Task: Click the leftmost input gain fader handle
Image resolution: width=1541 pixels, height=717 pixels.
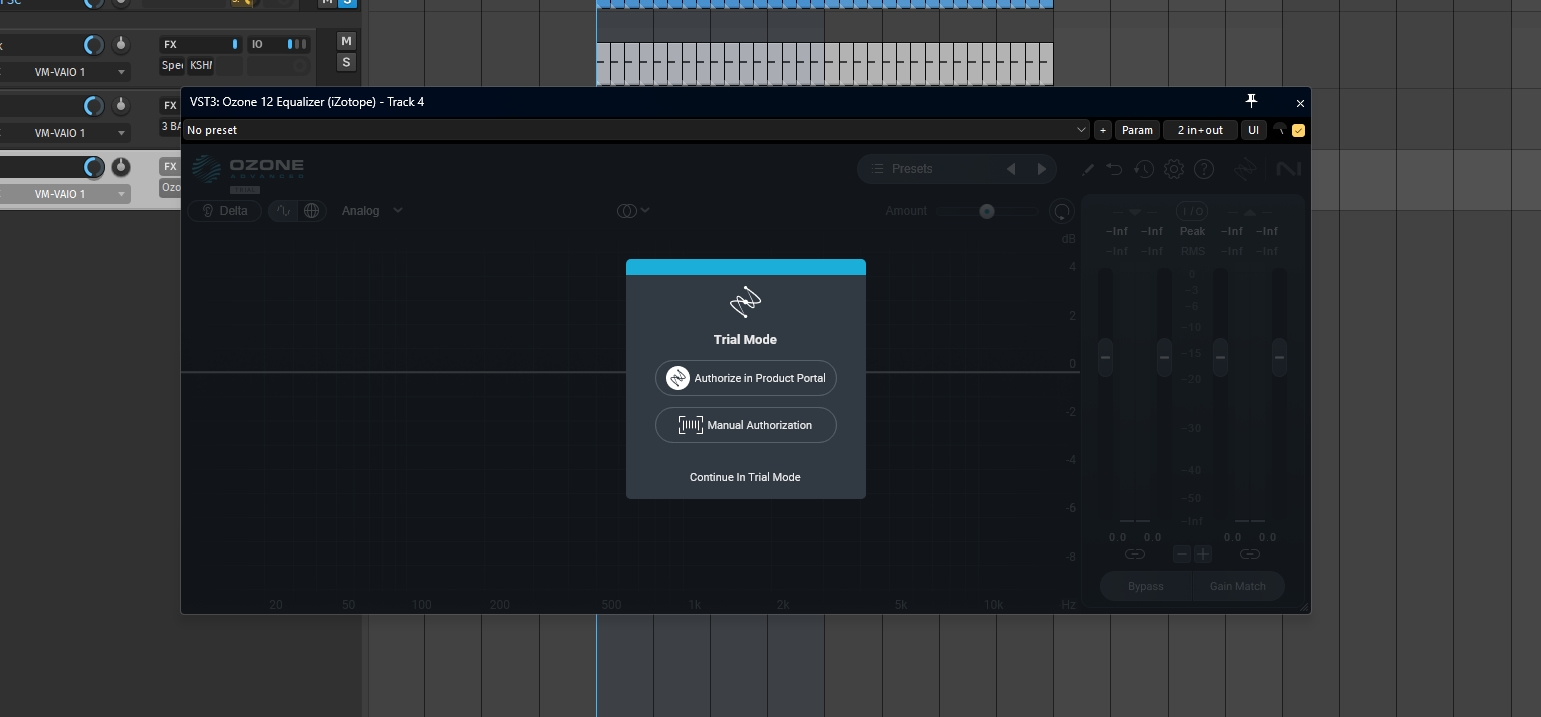Action: click(x=1105, y=357)
